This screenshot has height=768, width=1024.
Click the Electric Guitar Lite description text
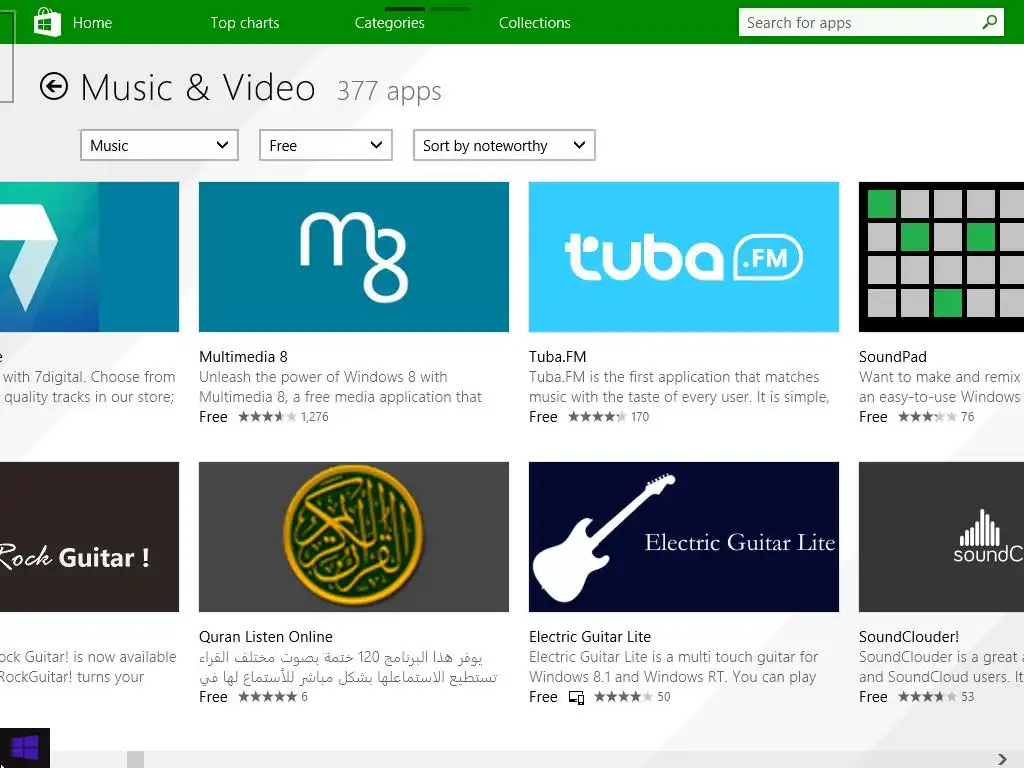coord(673,667)
